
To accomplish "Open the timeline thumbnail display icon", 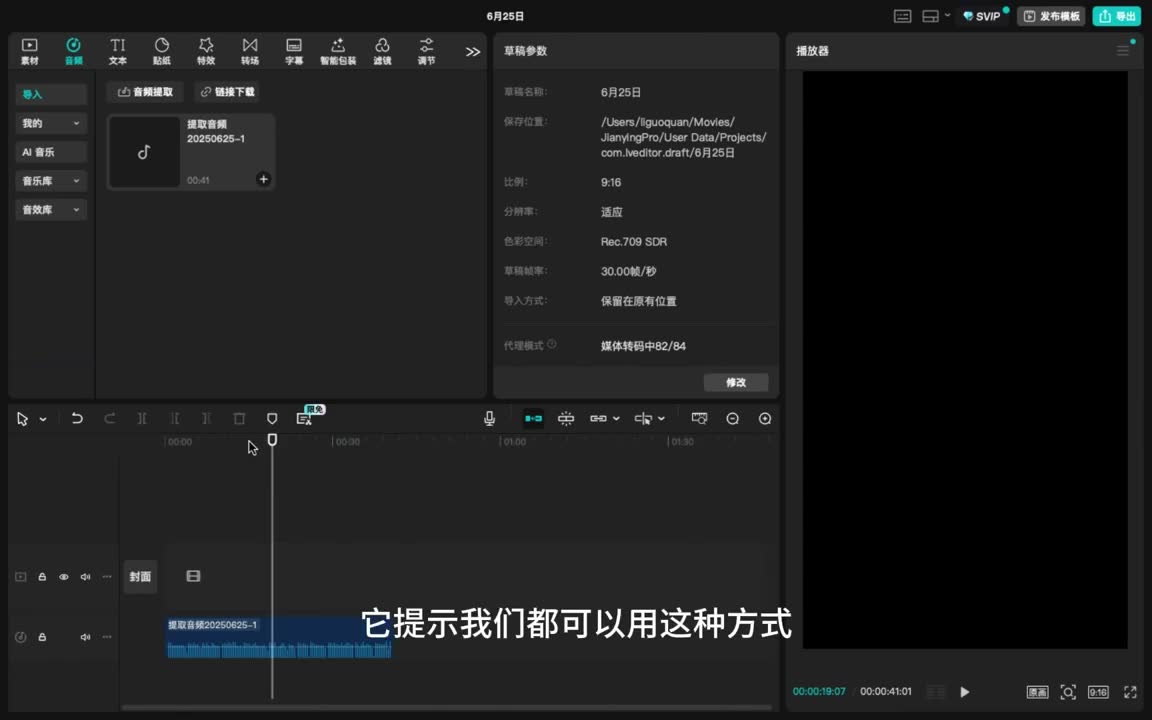I will pyautogui.click(x=699, y=418).
